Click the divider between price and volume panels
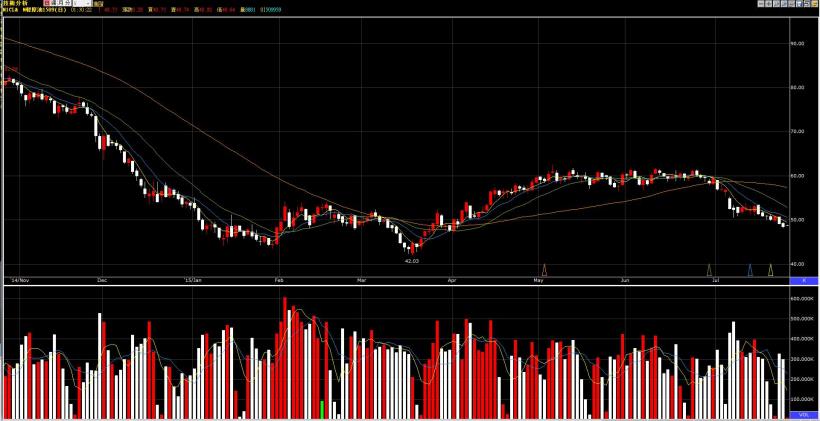820x421 pixels. click(x=400, y=287)
